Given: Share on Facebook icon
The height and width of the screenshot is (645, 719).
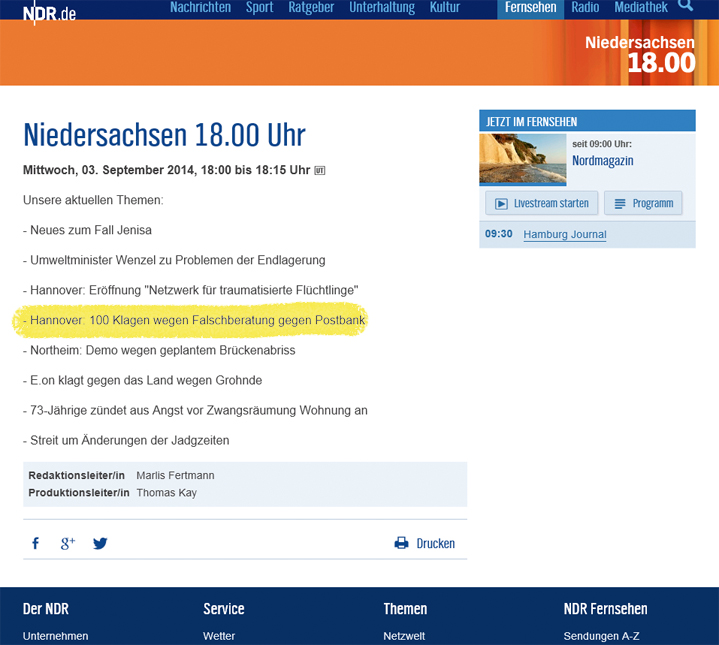Looking at the screenshot, I should tap(35, 543).
